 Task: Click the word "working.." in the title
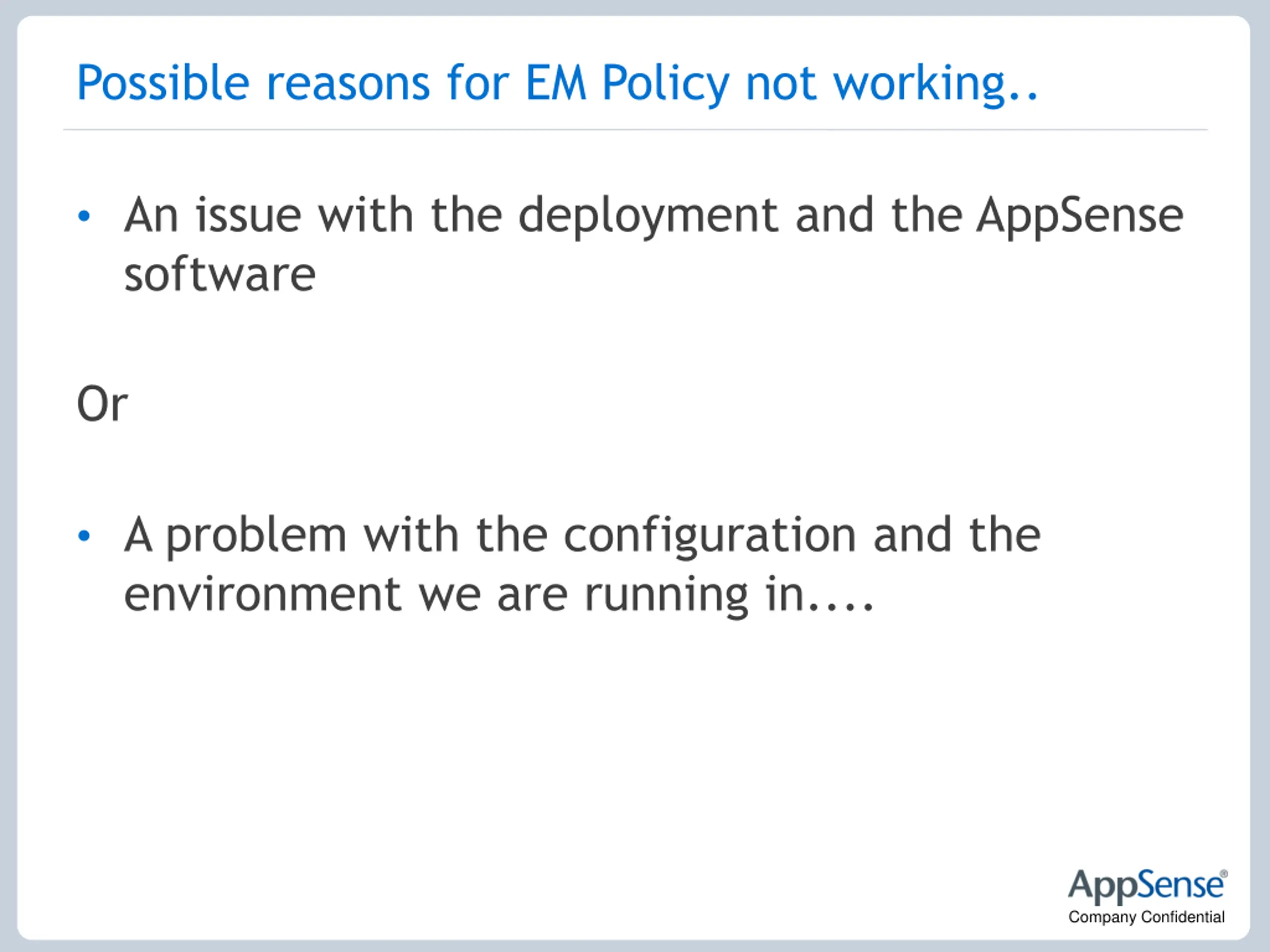click(x=936, y=84)
